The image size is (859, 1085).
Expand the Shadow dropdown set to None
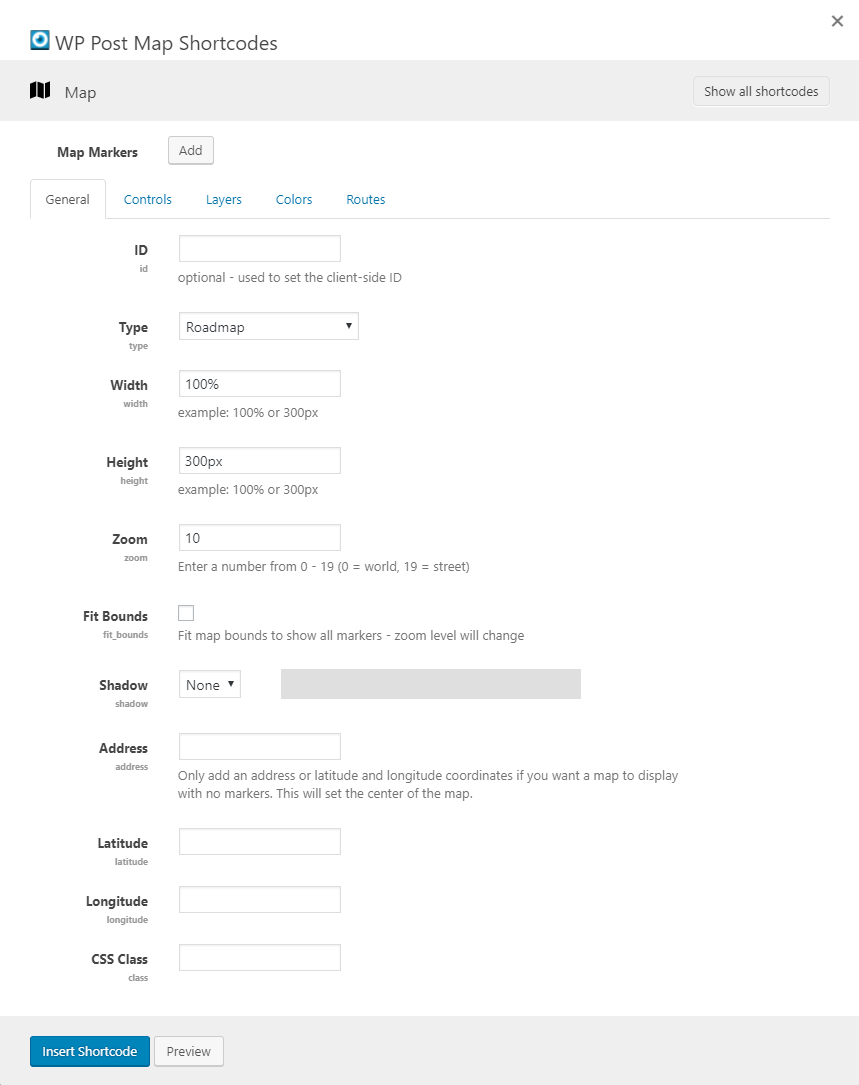point(210,684)
